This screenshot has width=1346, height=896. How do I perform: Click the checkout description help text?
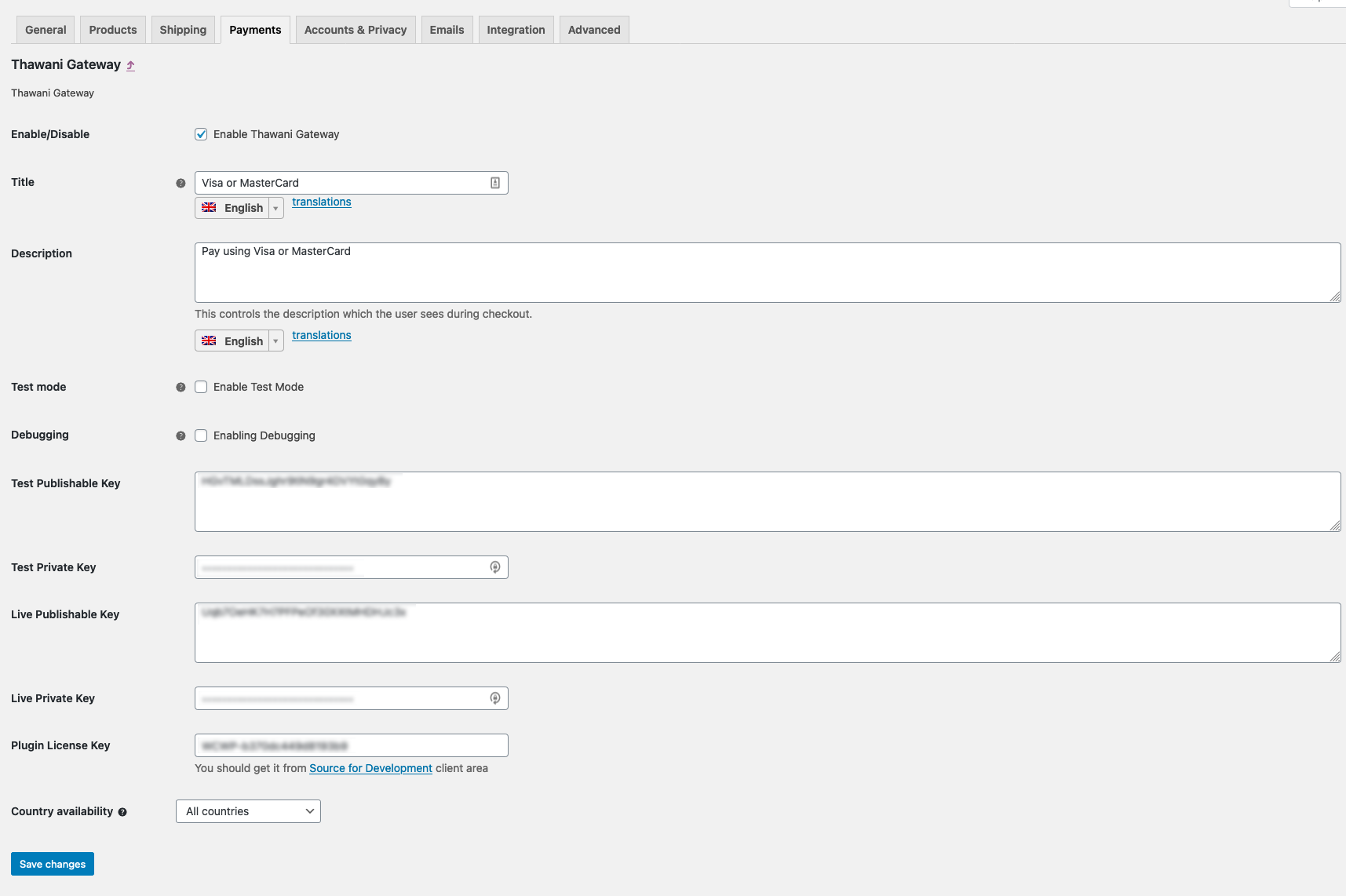(363, 314)
